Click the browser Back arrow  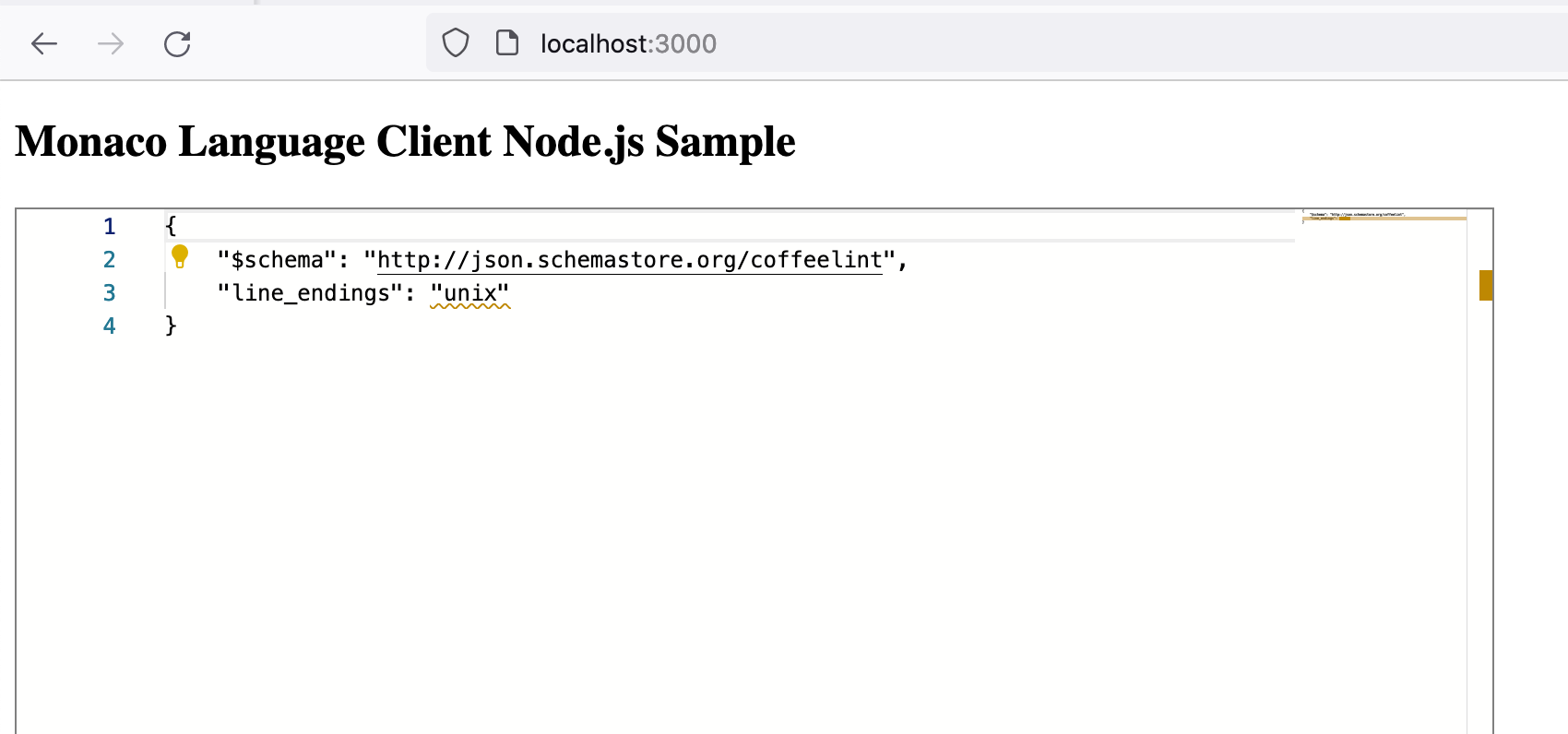44,43
